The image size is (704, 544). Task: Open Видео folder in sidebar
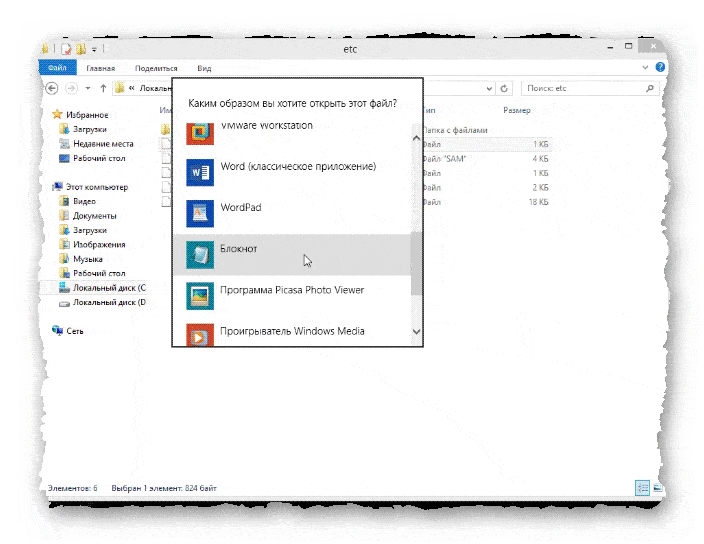coord(84,202)
